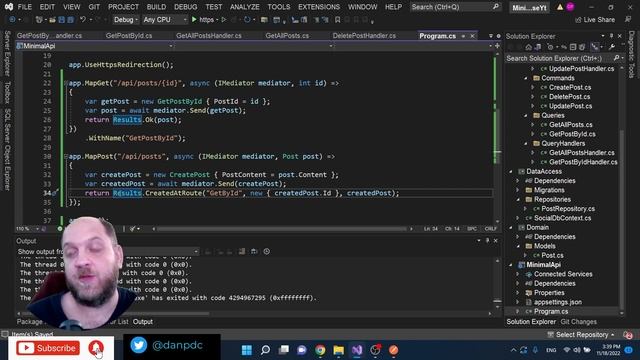Select PostRepository.cs in Solution Explorer
This screenshot has width=640, height=360.
[x=568, y=209]
